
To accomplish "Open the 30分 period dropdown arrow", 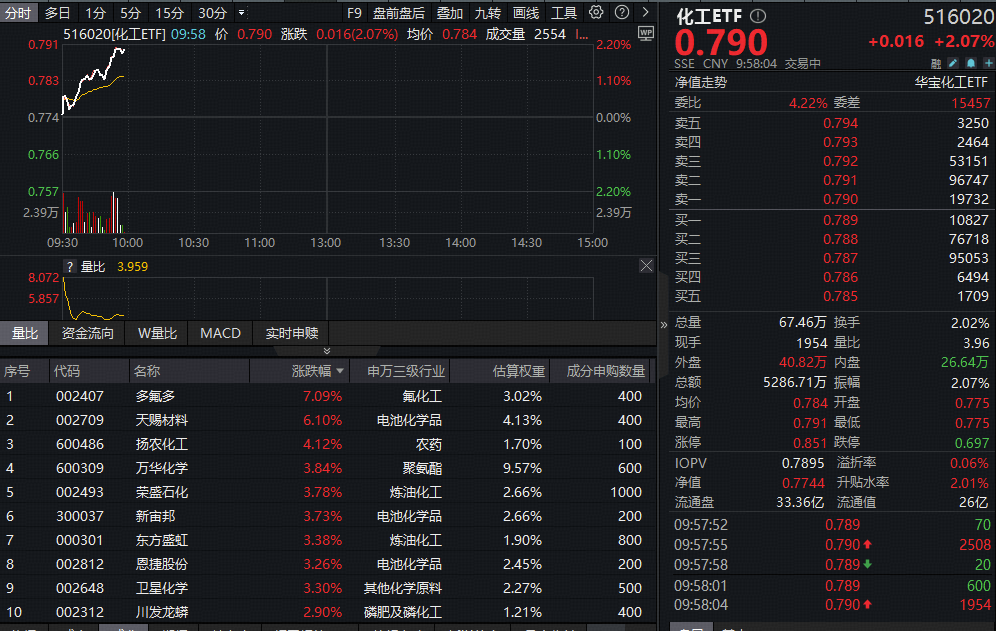I will pos(241,14).
